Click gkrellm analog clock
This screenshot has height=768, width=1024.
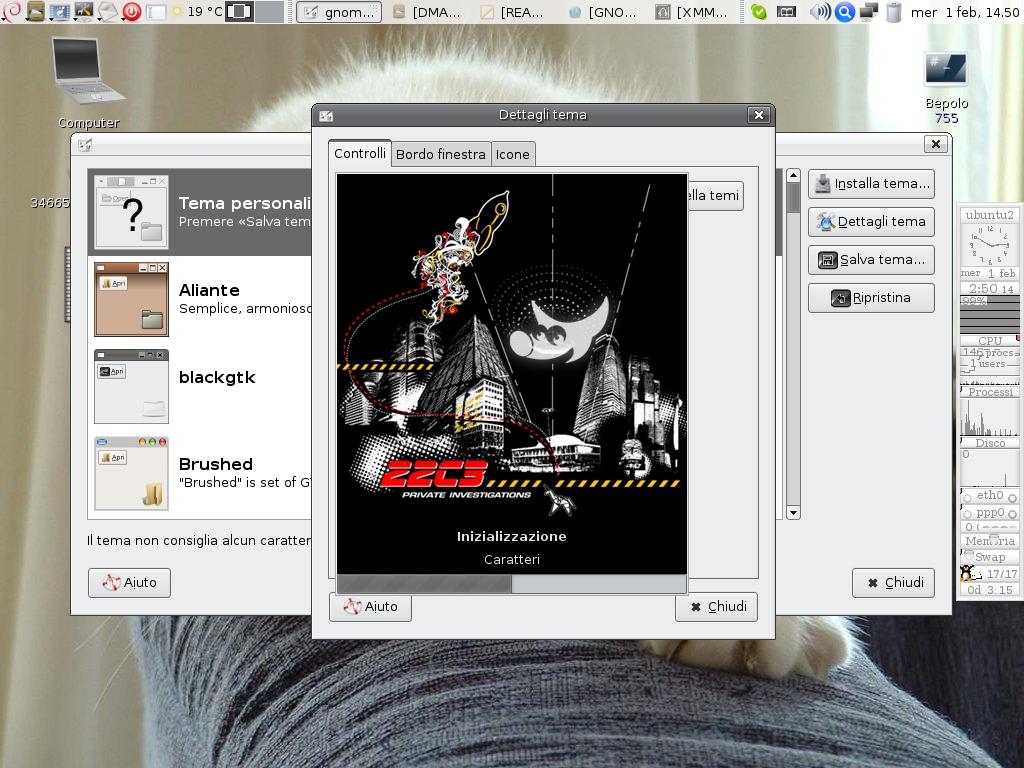(x=989, y=245)
